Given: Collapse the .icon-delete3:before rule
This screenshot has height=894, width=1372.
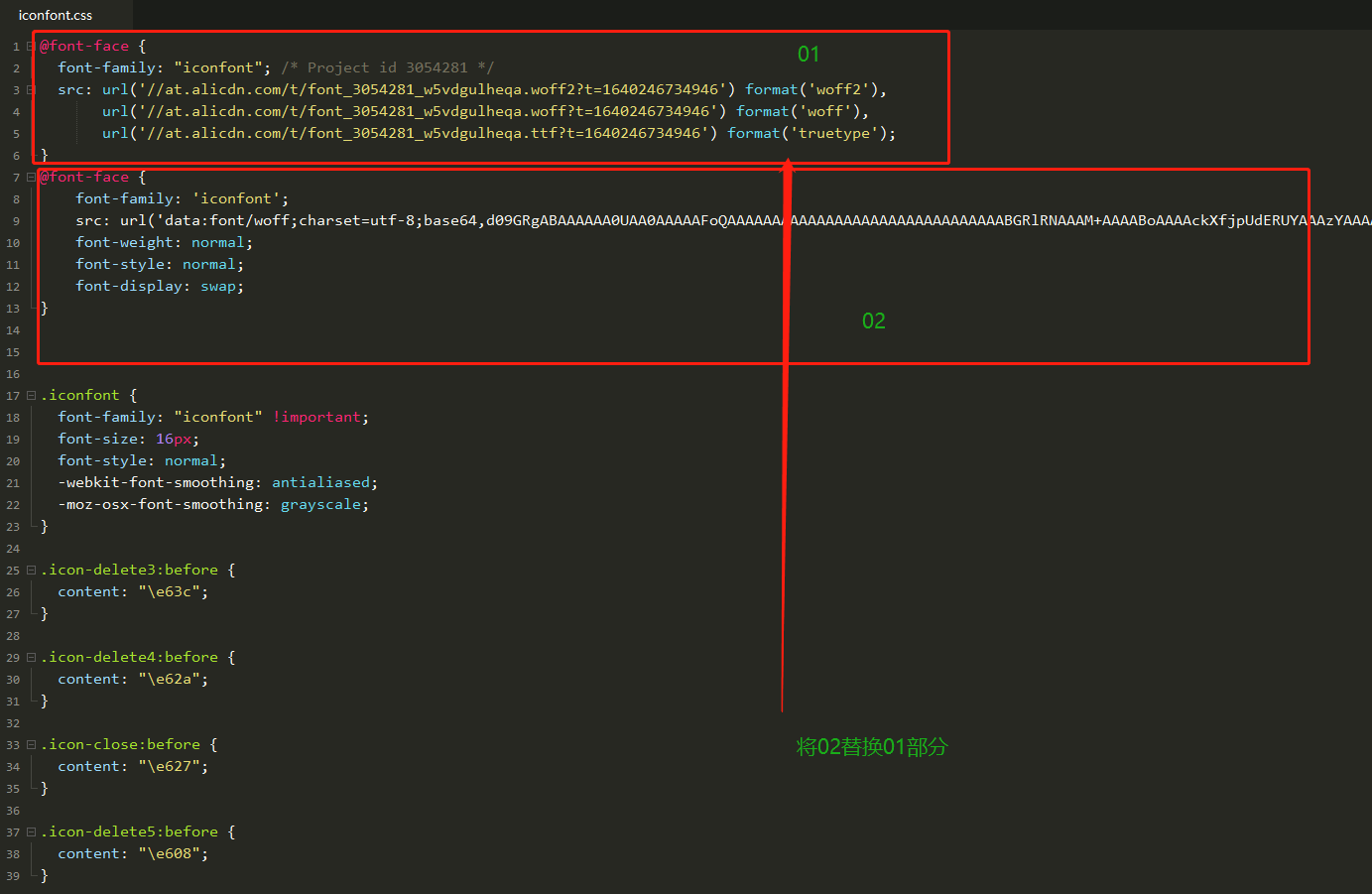Looking at the screenshot, I should pos(29,569).
